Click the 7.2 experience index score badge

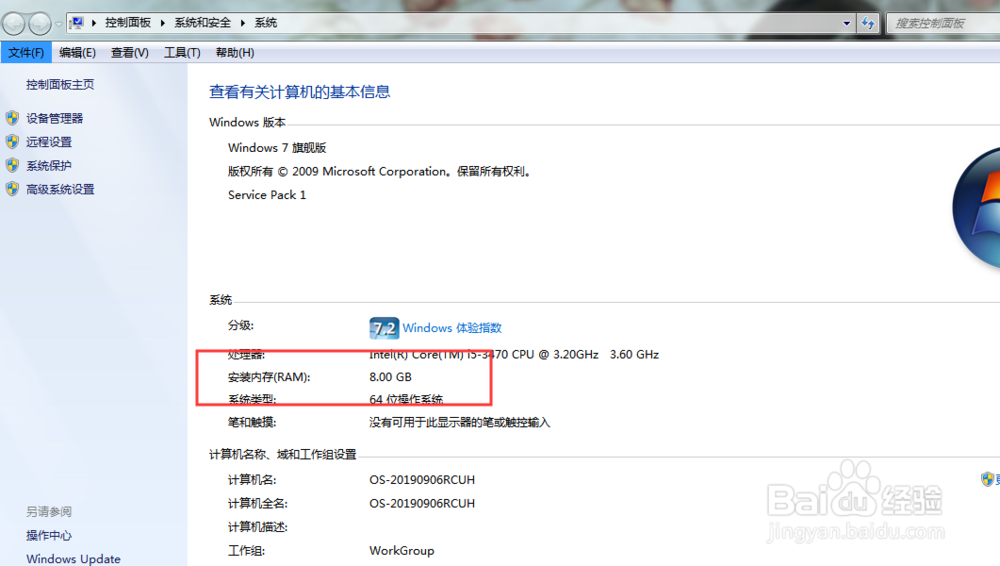click(x=384, y=328)
